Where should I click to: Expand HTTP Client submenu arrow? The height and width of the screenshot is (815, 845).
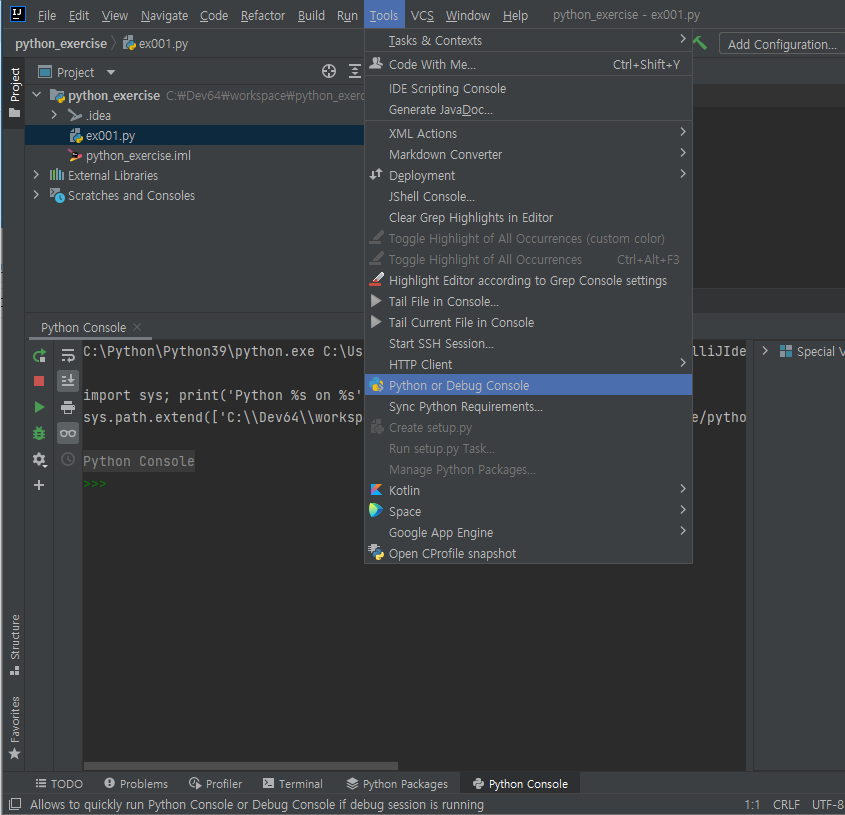(x=682, y=363)
